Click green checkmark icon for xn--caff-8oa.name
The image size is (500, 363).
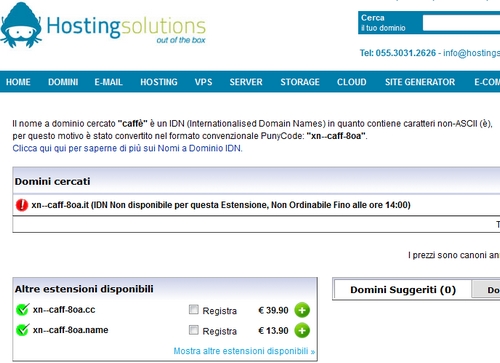point(23,330)
